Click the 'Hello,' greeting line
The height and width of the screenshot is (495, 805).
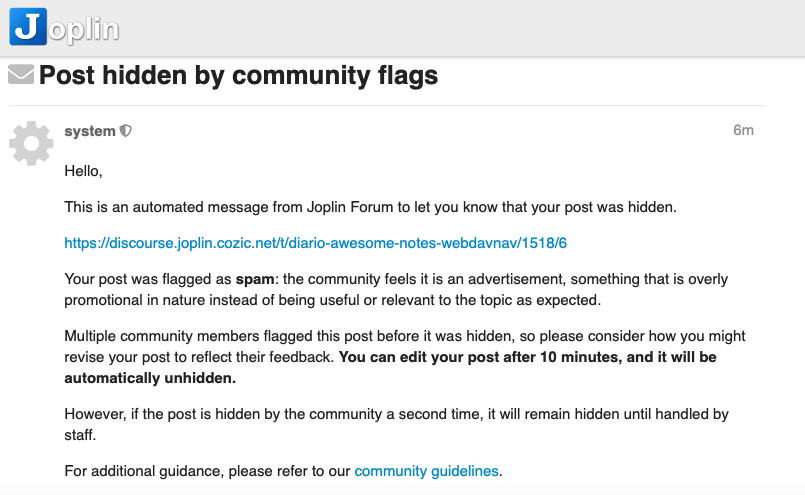point(83,171)
